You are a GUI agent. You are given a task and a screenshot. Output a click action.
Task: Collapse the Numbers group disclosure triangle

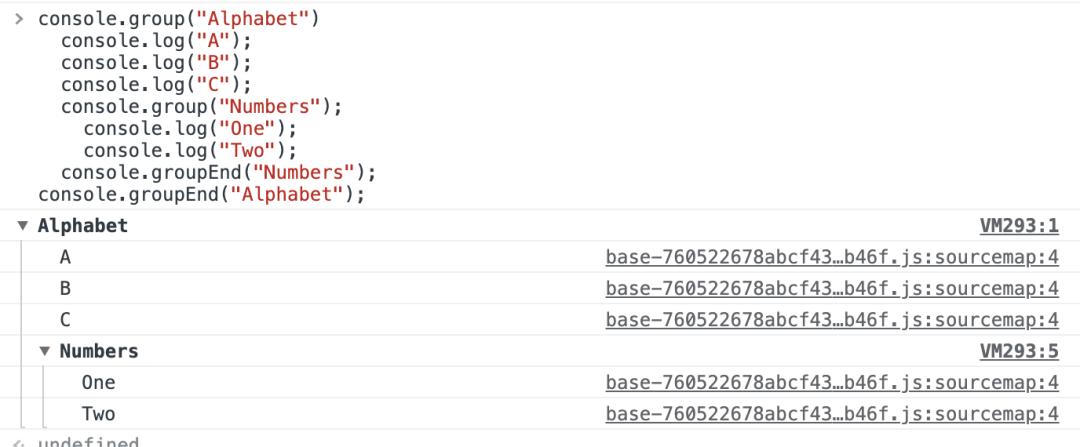tap(45, 352)
